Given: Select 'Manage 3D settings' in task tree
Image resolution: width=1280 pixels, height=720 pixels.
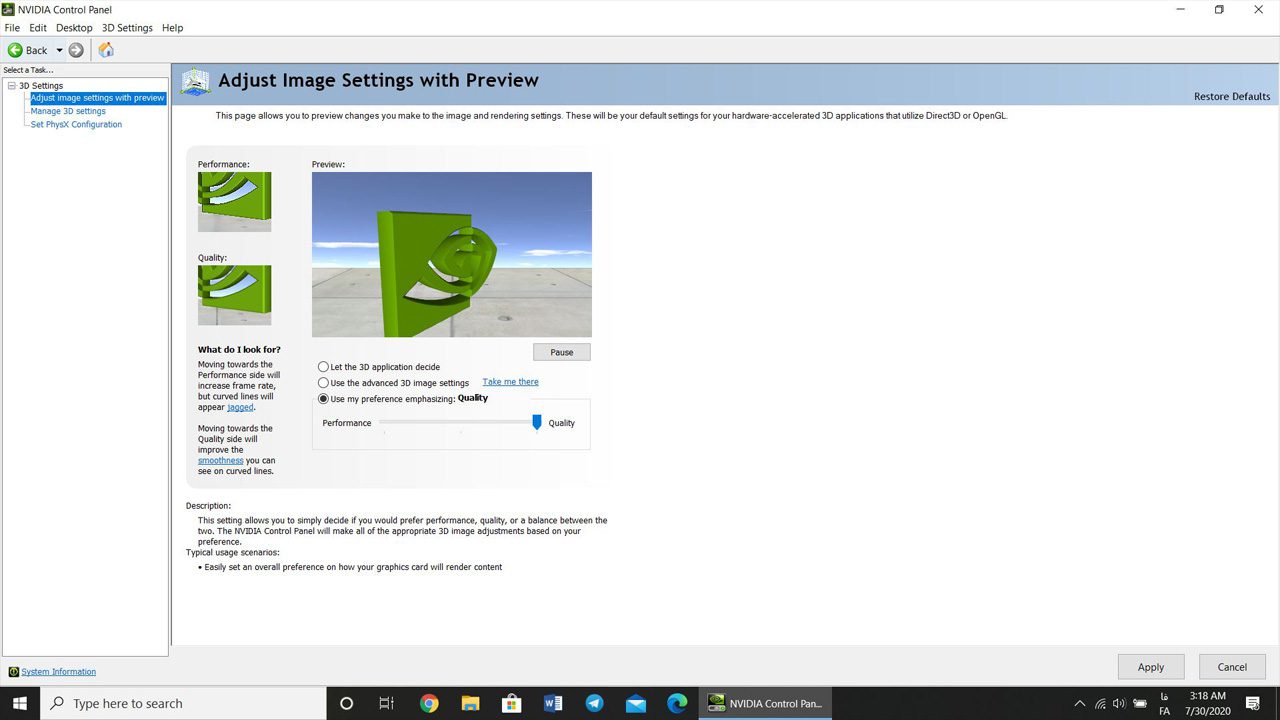Looking at the screenshot, I should pyautogui.click(x=68, y=111).
